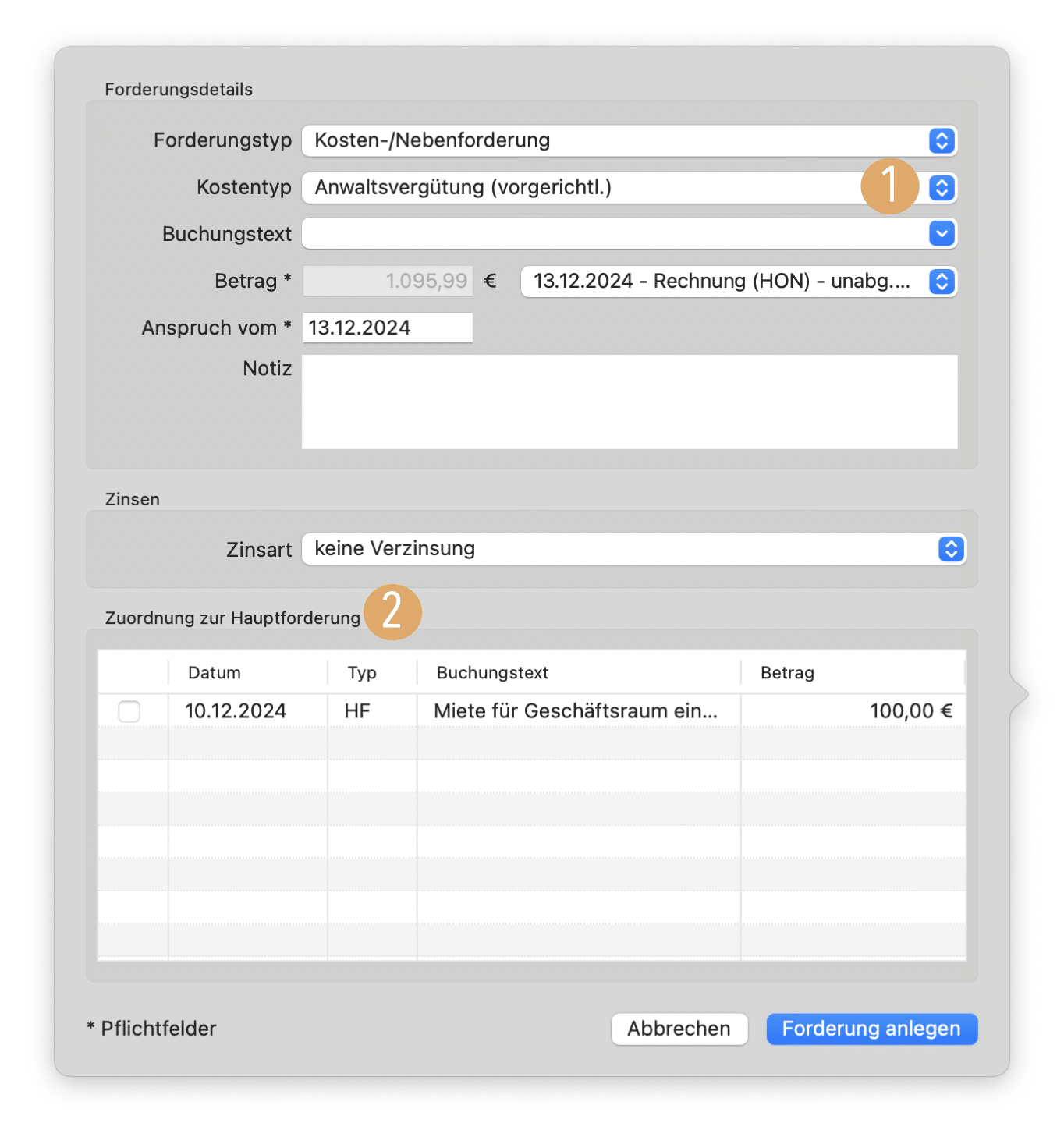Image resolution: width=1064 pixels, height=1137 pixels.
Task: Click the Buchungstext column header
Action: [579, 673]
